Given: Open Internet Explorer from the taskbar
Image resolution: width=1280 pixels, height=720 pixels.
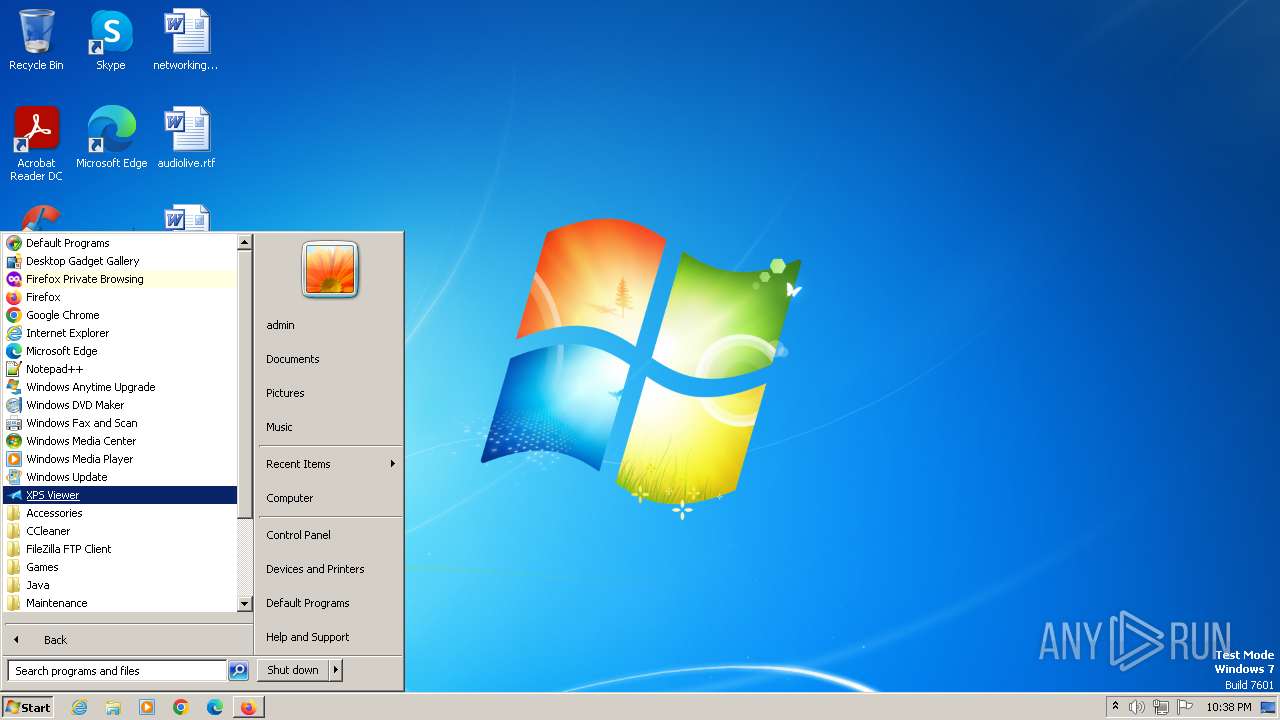Looking at the screenshot, I should 79,707.
